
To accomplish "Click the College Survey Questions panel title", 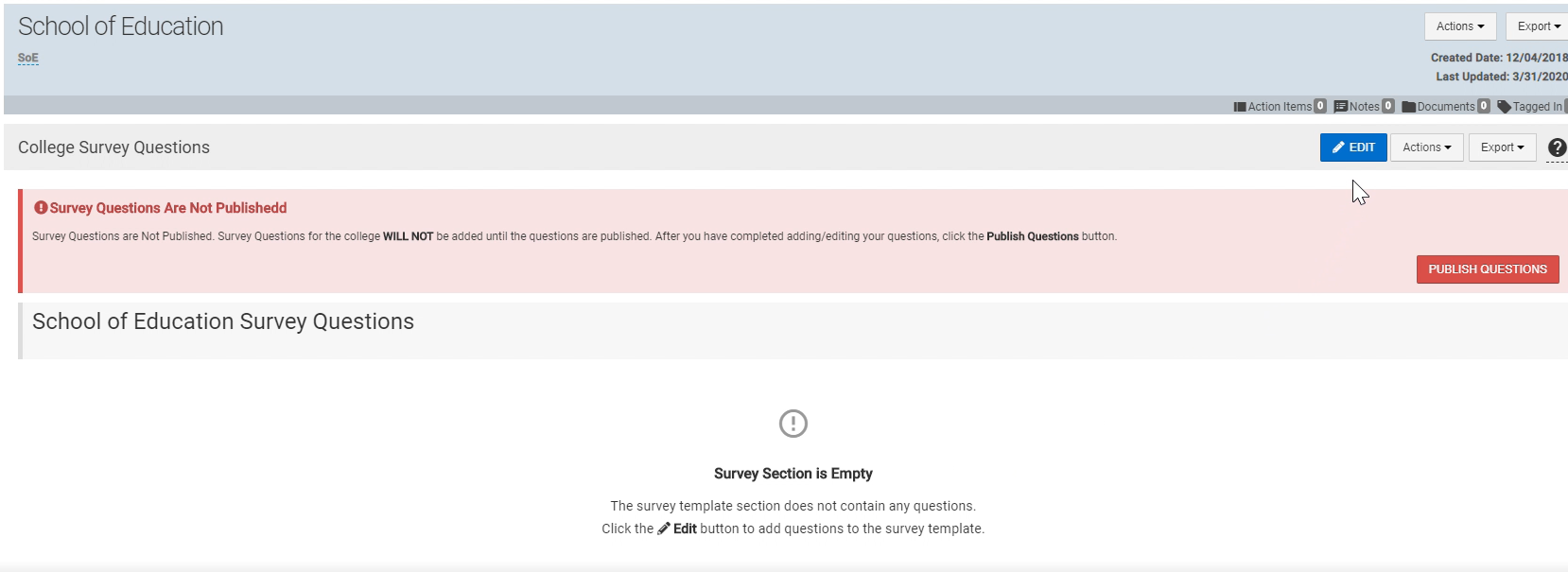I will click(x=113, y=147).
